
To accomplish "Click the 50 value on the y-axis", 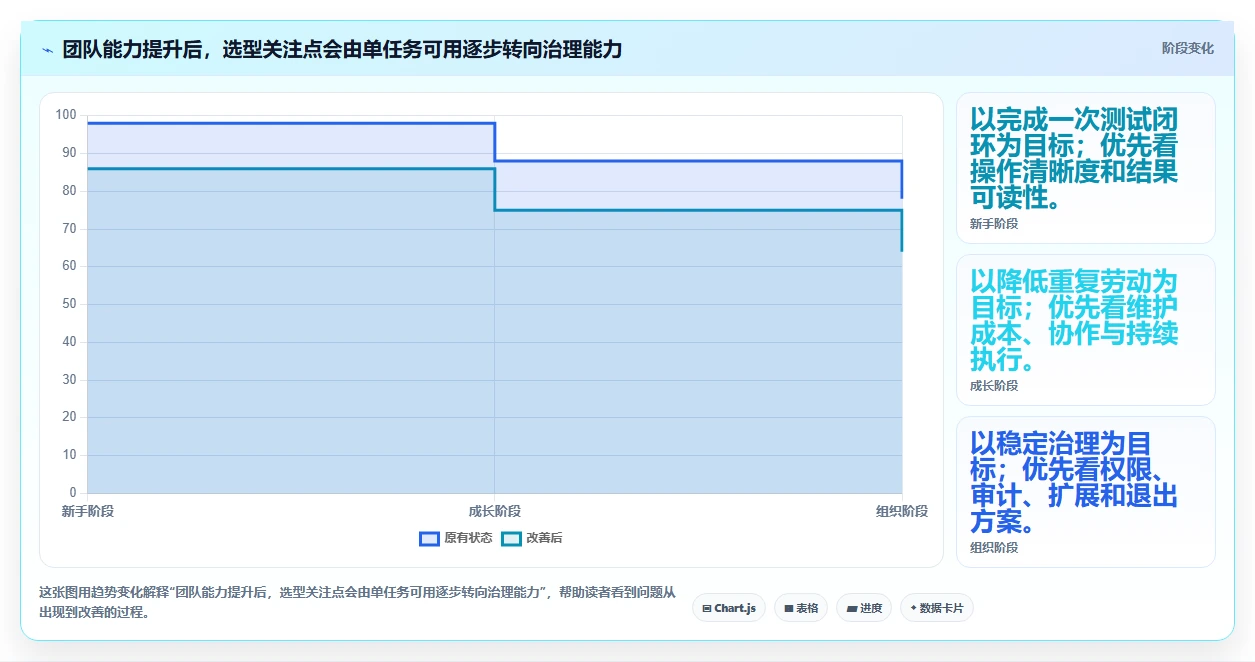I will (x=69, y=304).
